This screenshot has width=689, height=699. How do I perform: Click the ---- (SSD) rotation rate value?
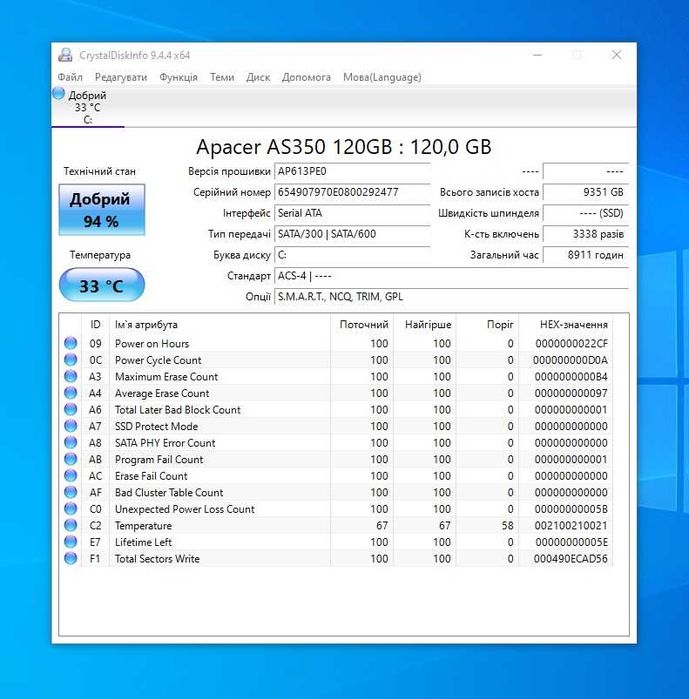coord(586,213)
